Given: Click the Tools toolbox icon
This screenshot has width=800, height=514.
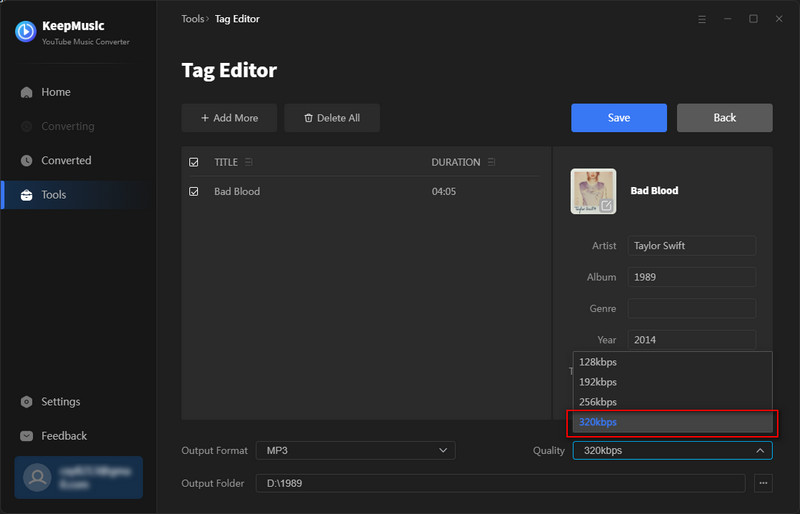Looking at the screenshot, I should click(x=27, y=195).
